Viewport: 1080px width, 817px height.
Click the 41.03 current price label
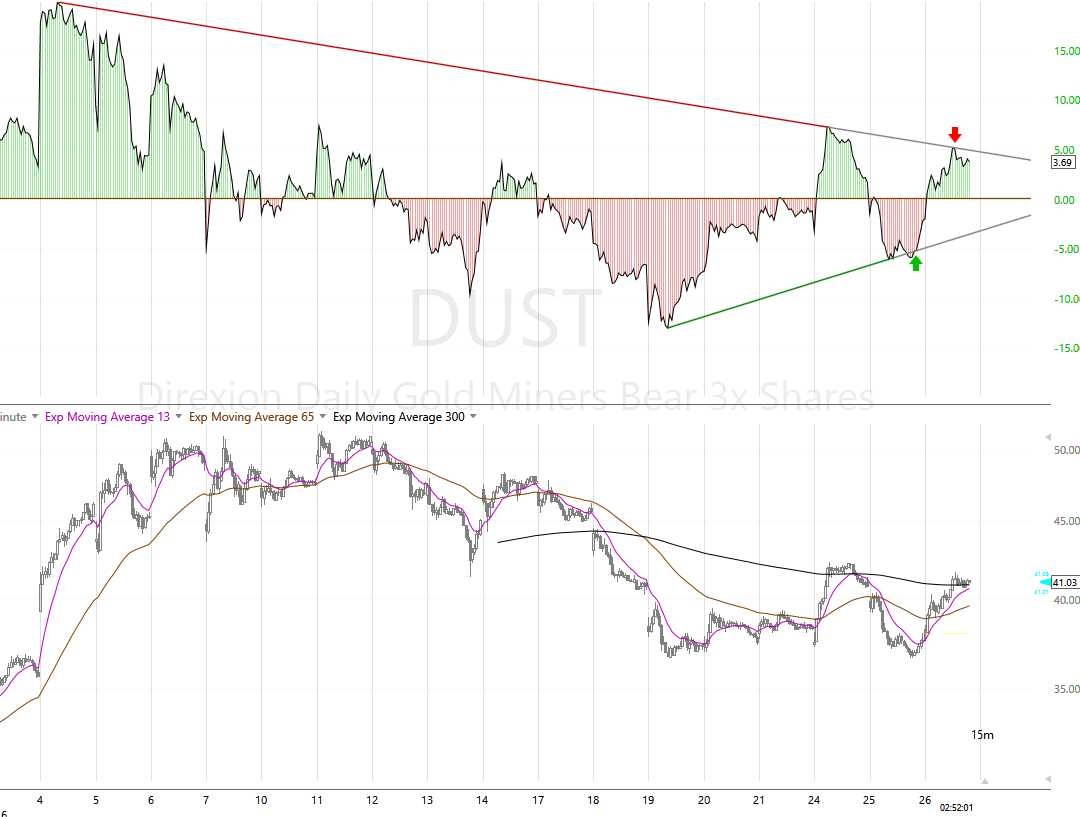(1066, 582)
